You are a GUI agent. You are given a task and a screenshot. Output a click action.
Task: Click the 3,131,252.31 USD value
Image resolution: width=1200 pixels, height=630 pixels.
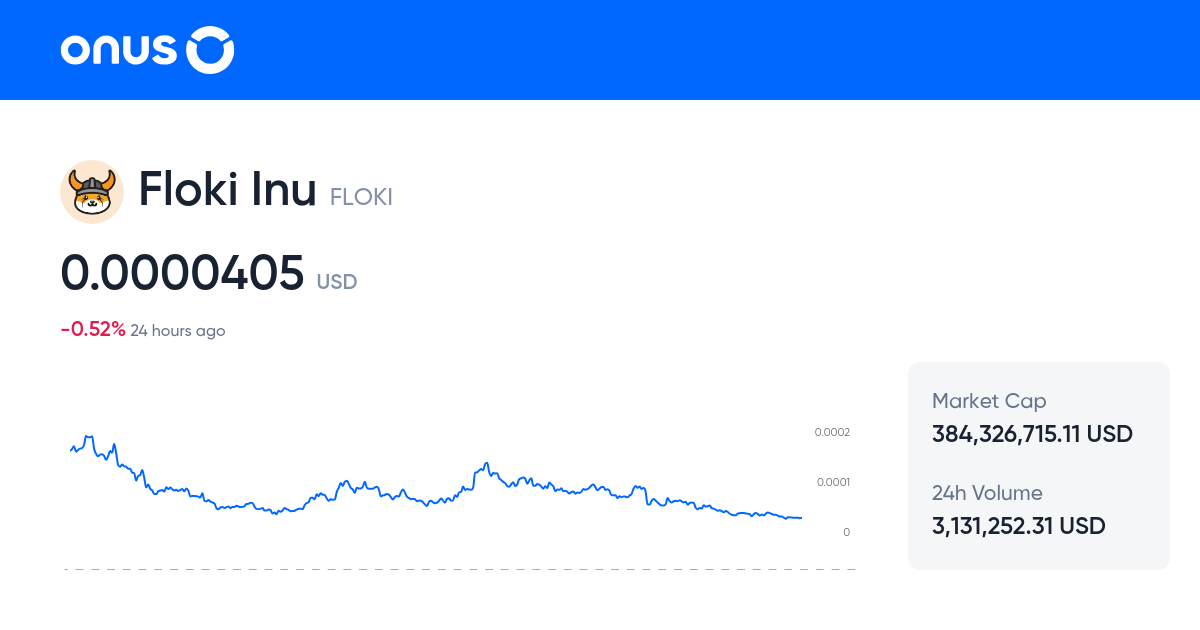coord(1018,526)
